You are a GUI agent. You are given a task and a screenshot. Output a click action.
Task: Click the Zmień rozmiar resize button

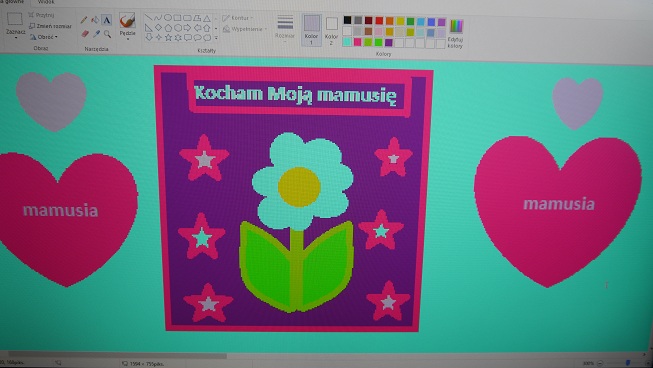point(50,26)
